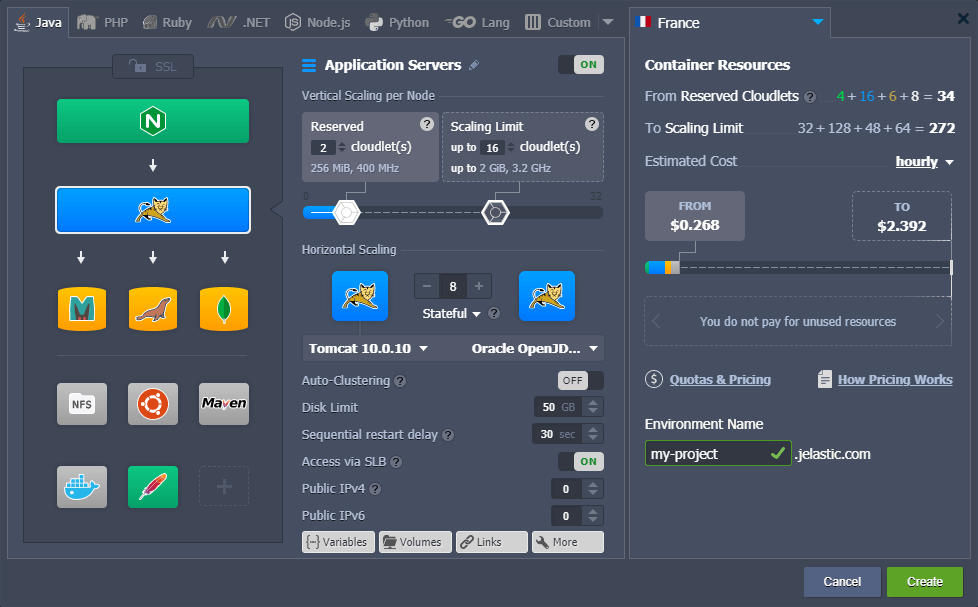Screen dimensions: 978x607
Task: Show previous pricing hint arrow
Action: coord(656,321)
